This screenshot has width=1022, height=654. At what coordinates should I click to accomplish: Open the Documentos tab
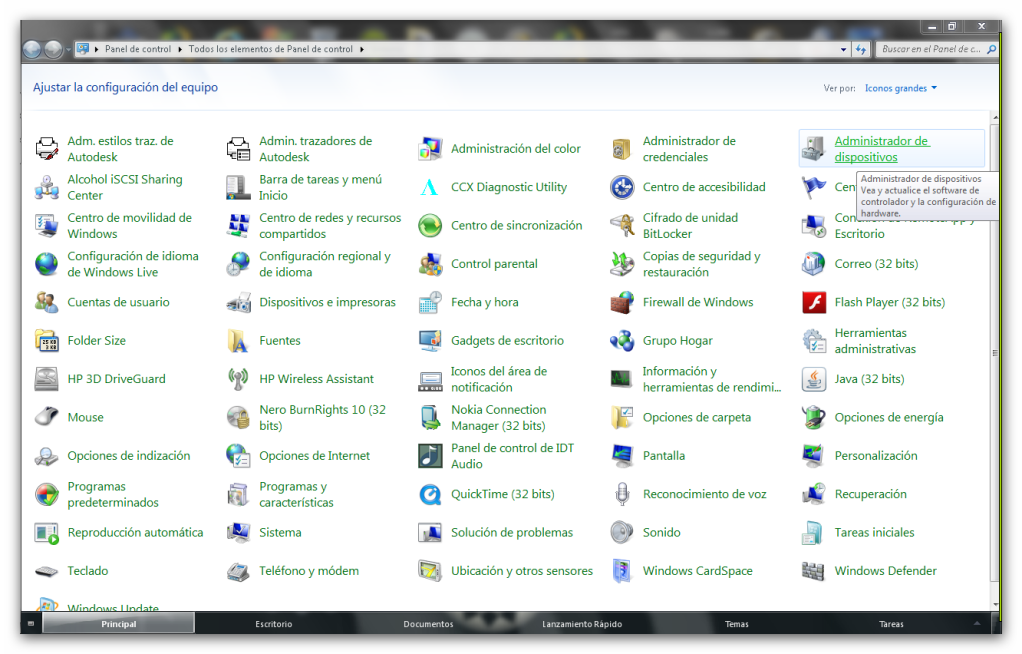pyautogui.click(x=428, y=624)
